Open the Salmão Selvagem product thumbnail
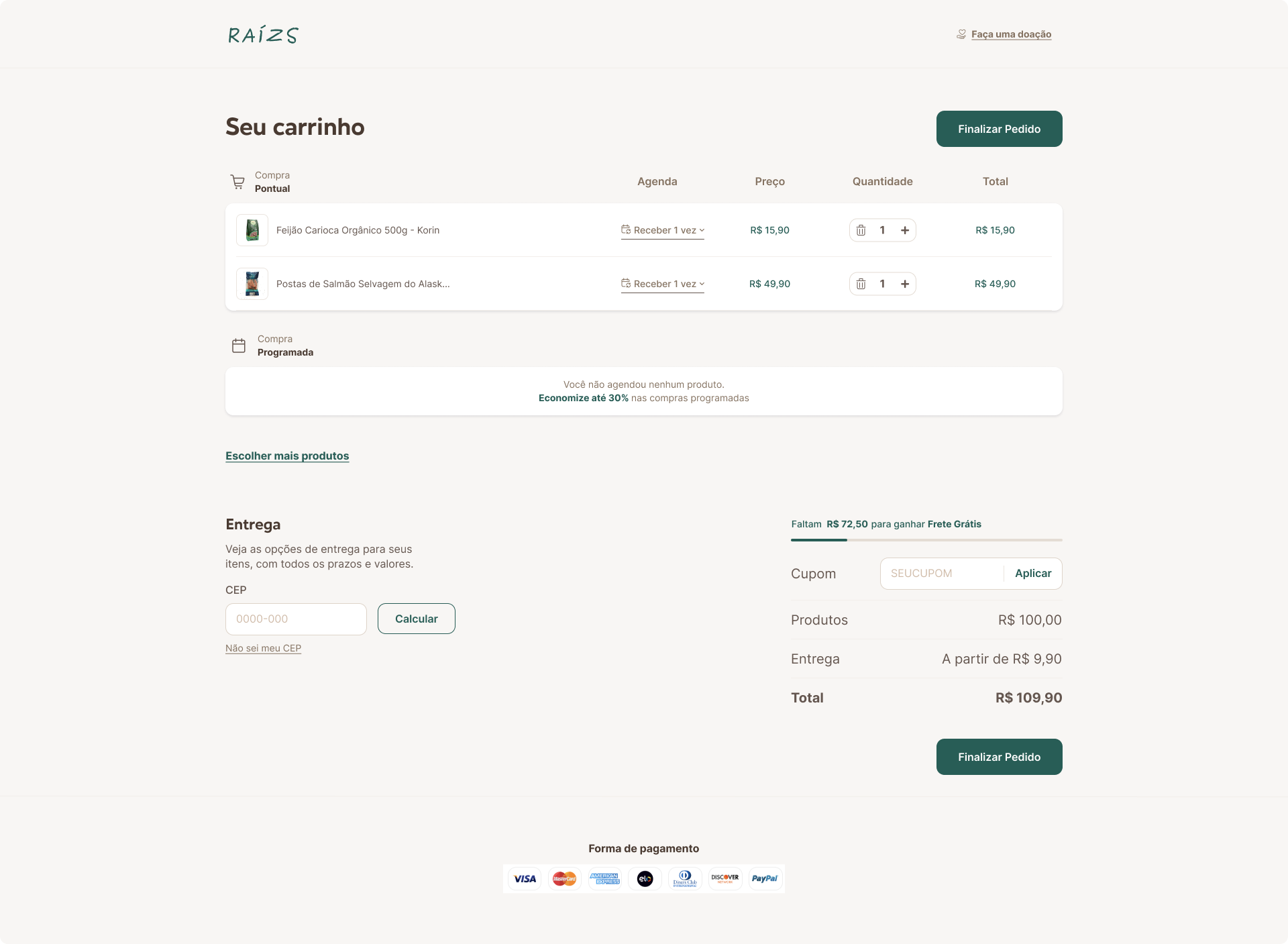This screenshot has height=944, width=1288. (x=252, y=284)
